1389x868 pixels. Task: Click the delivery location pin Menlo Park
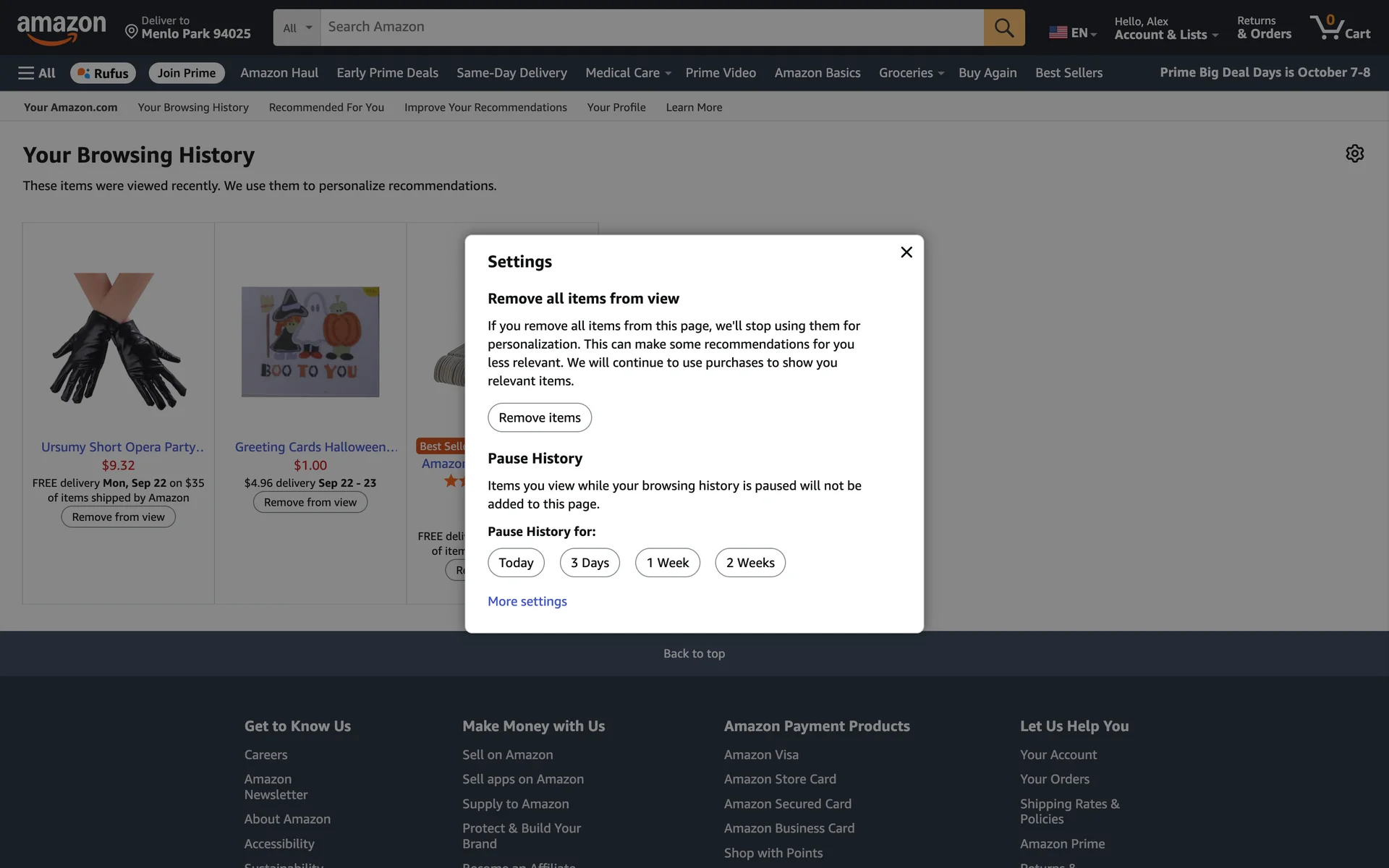187,27
